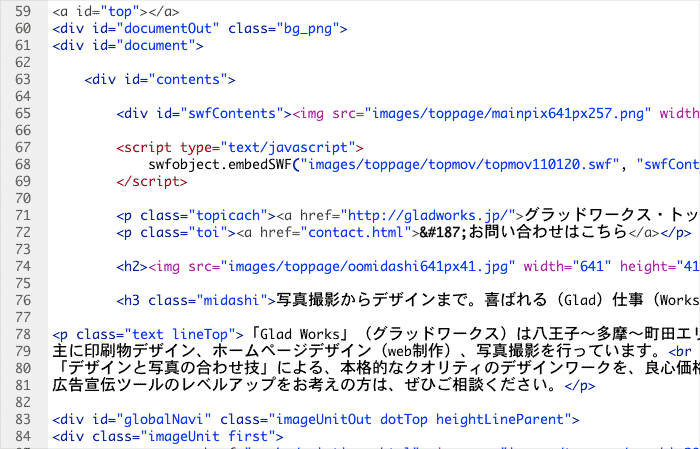The image size is (700, 449).
Task: Click swfobject.embedSWF function call
Action: pos(220,165)
